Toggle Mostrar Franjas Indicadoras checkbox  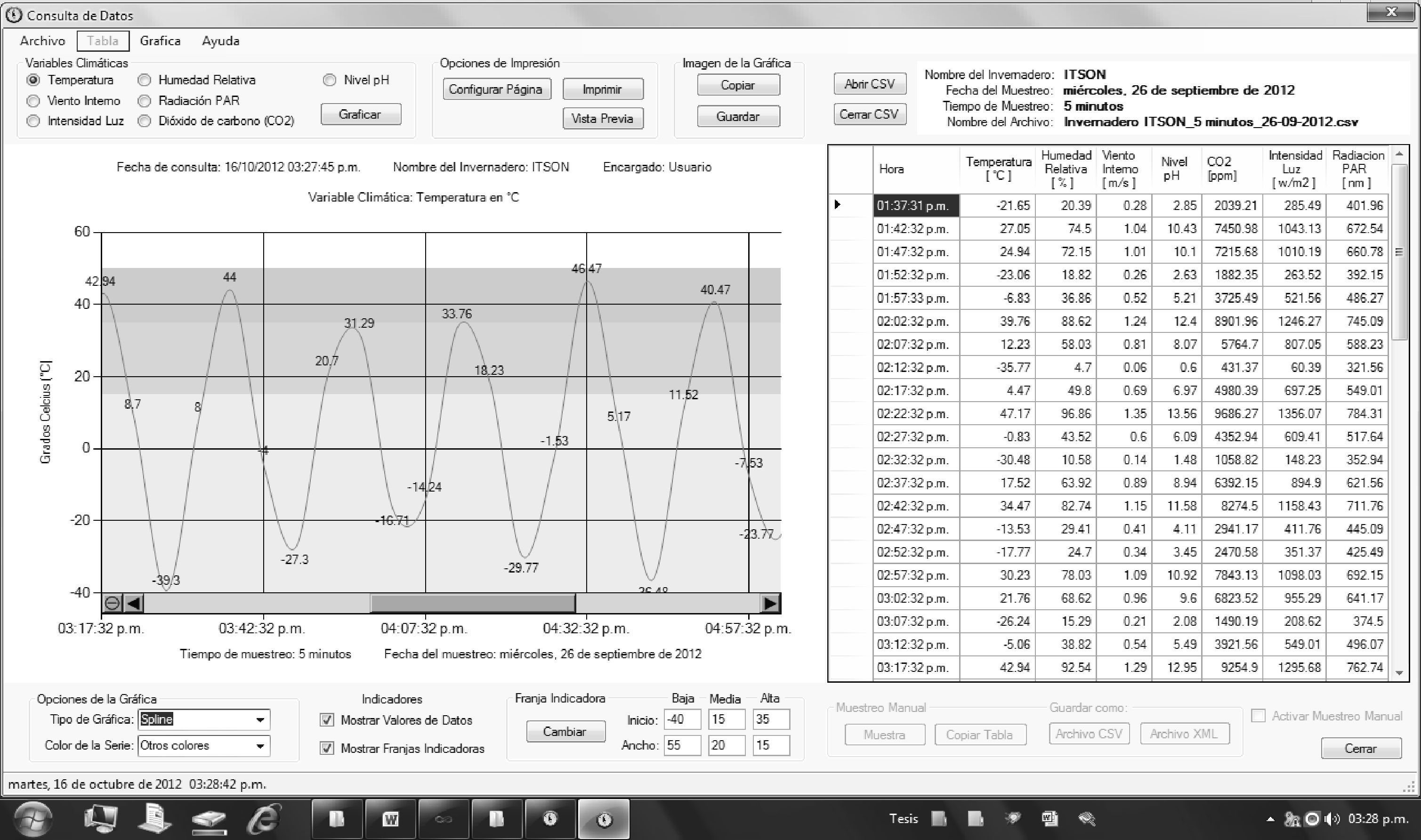coord(327,748)
